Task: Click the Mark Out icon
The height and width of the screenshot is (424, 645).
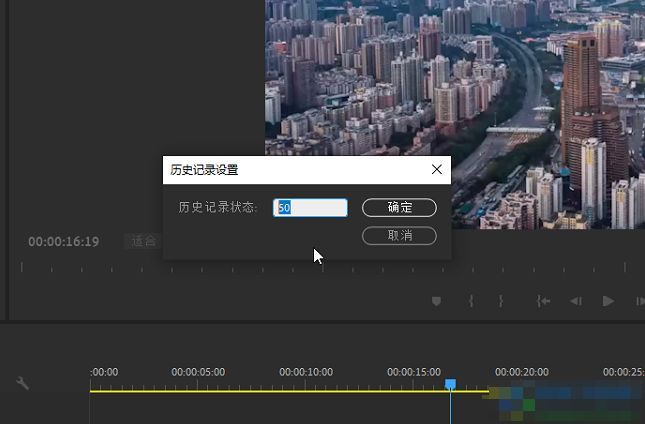Action: [x=500, y=301]
